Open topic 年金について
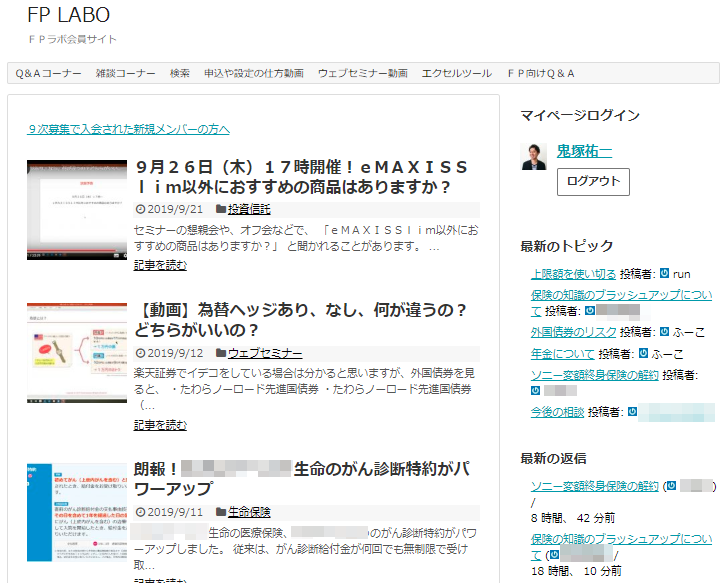Viewport: 724px width, 583px height. [563, 354]
